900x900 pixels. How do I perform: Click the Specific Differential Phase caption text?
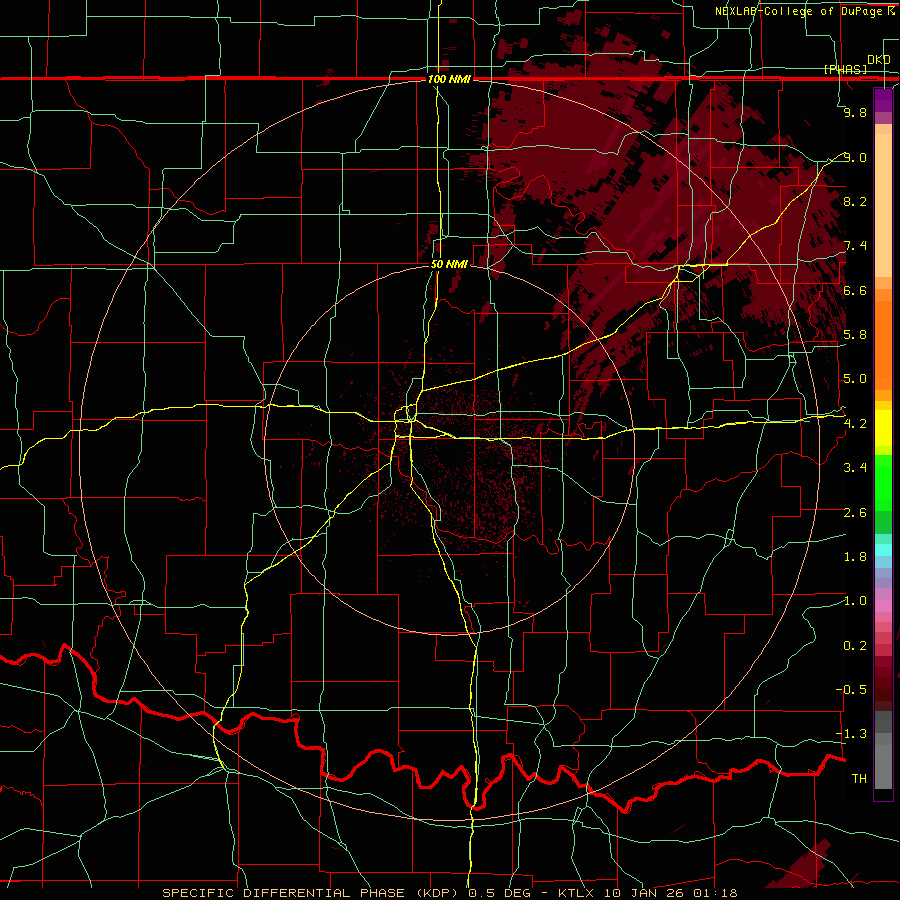[x=449, y=893]
